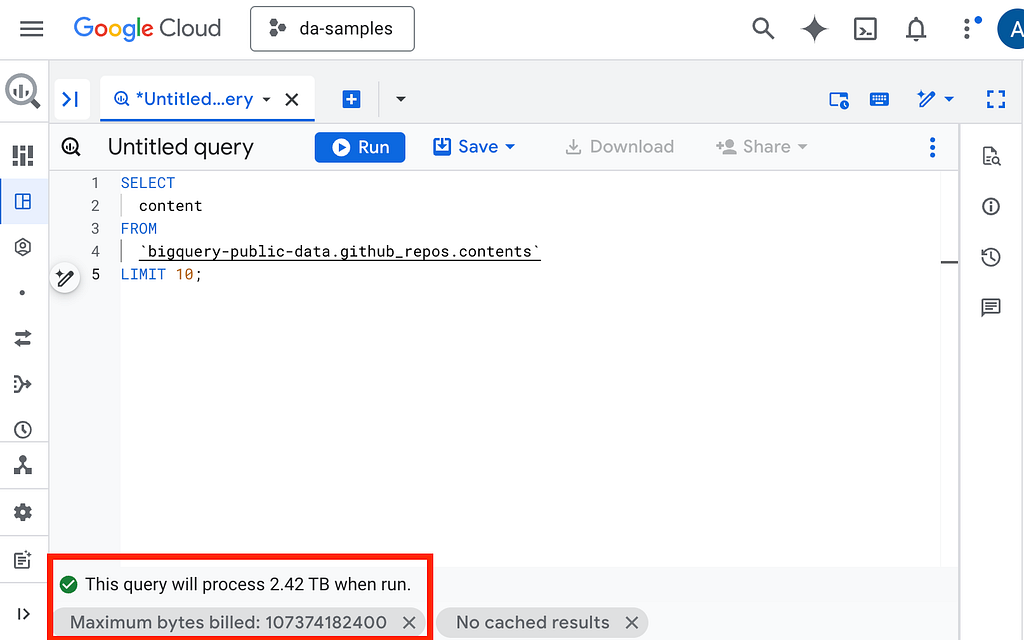Open the hexagon agent sidebar icon

[x=23, y=247]
